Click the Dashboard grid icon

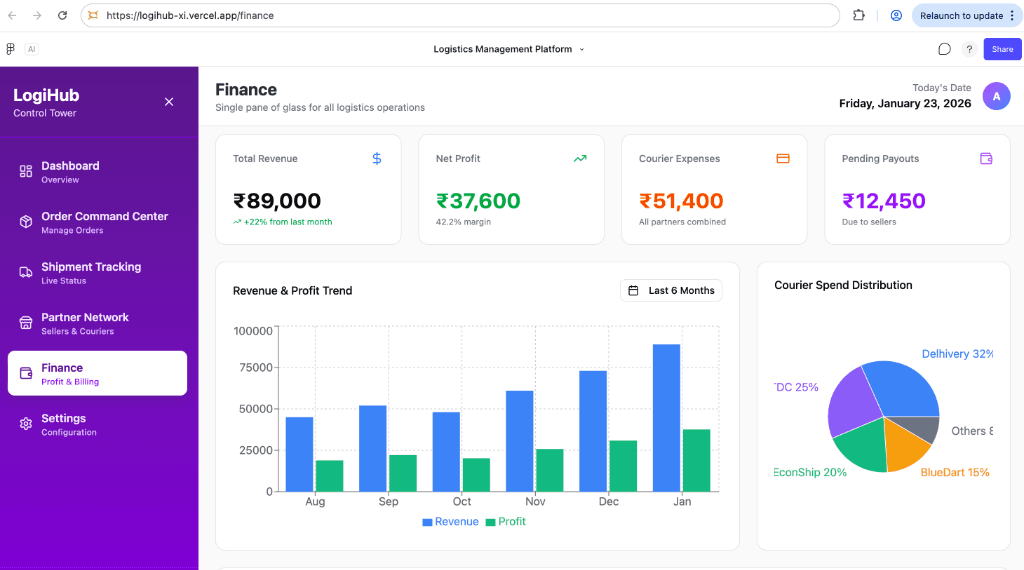25,171
